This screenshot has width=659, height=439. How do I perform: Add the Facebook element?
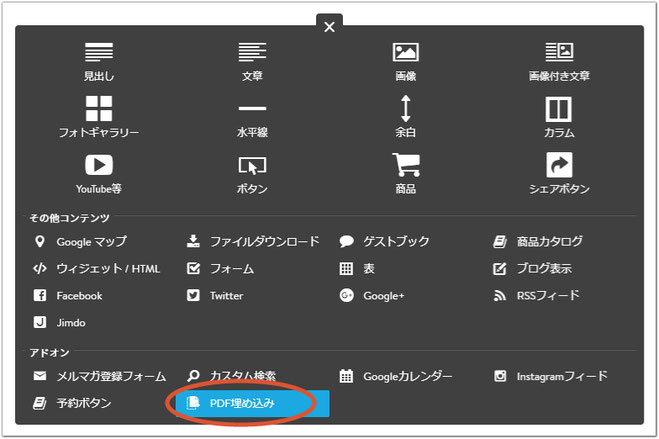tap(68, 296)
